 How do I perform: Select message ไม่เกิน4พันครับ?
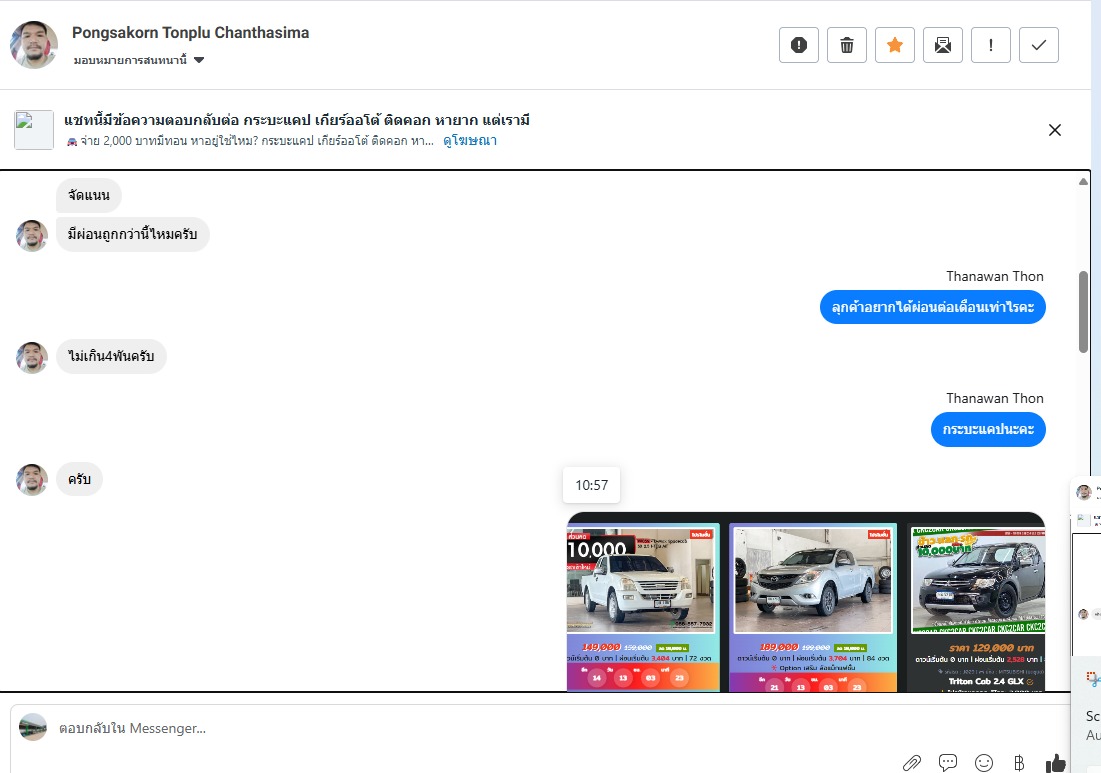tap(111, 357)
